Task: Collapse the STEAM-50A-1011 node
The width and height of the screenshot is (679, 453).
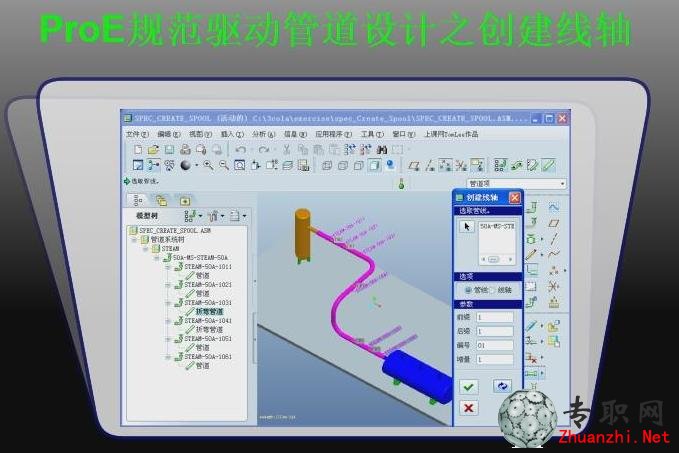Action: point(168,267)
